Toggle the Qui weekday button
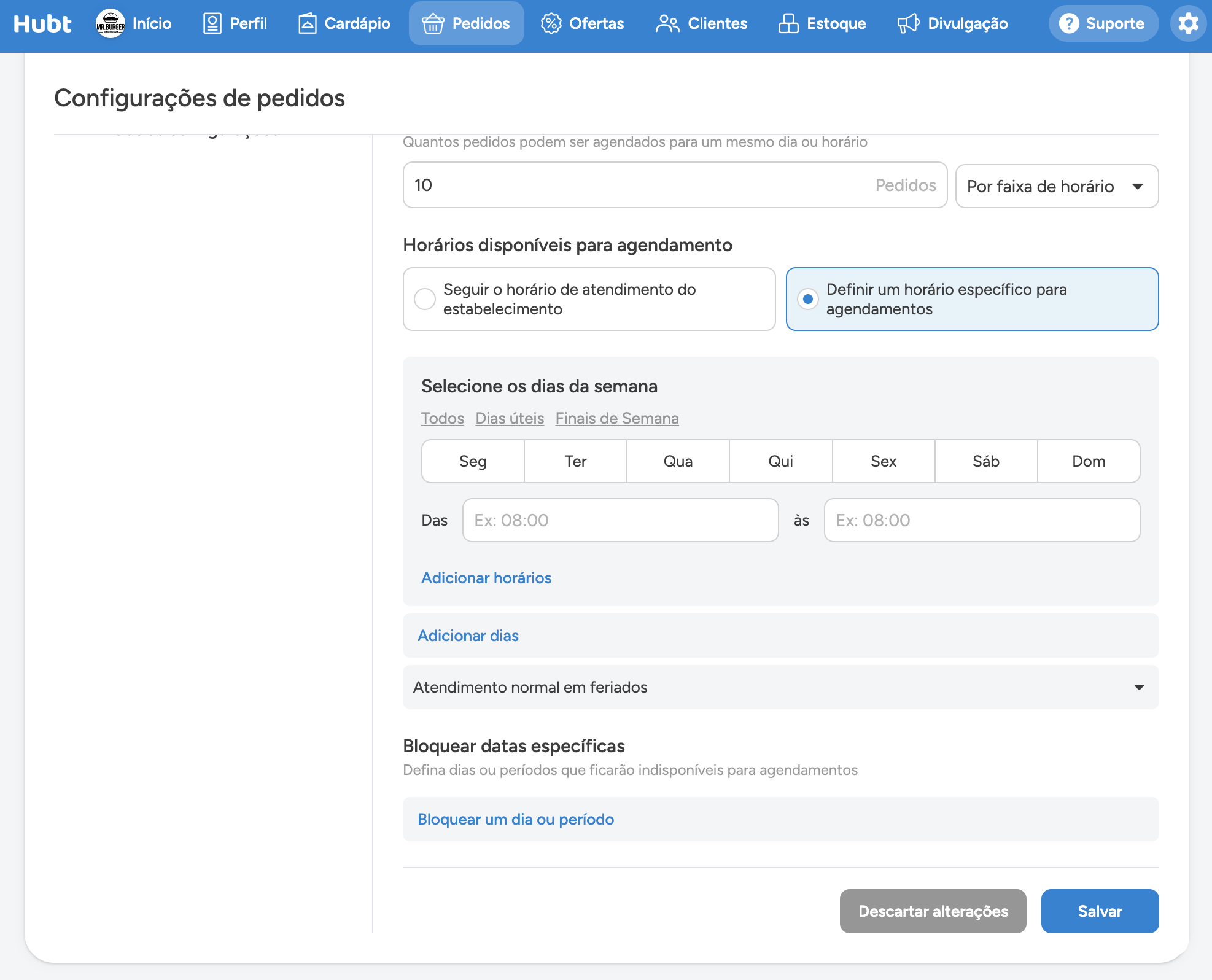This screenshot has width=1212, height=980. click(x=781, y=461)
